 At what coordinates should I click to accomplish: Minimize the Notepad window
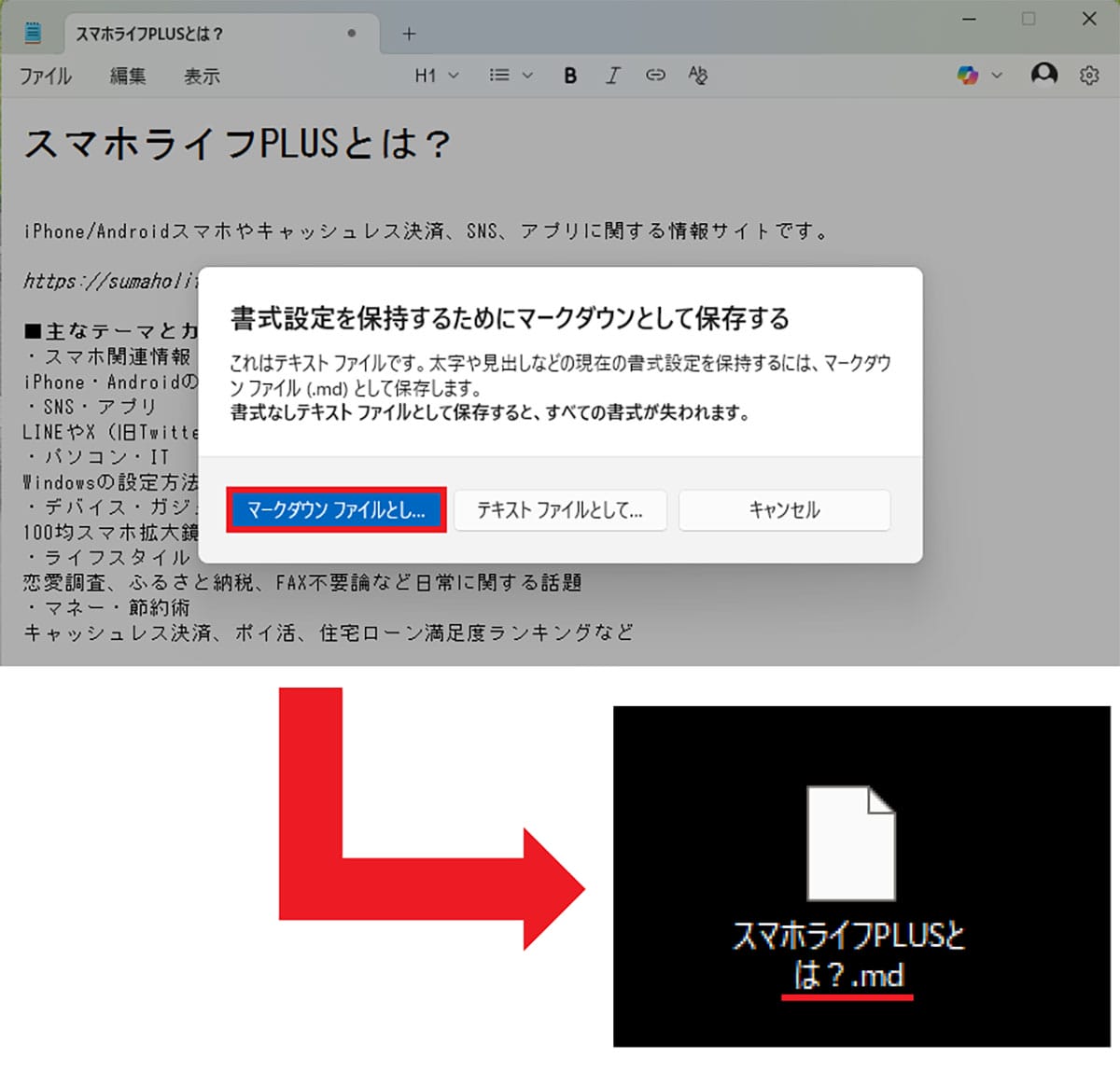click(x=970, y=19)
